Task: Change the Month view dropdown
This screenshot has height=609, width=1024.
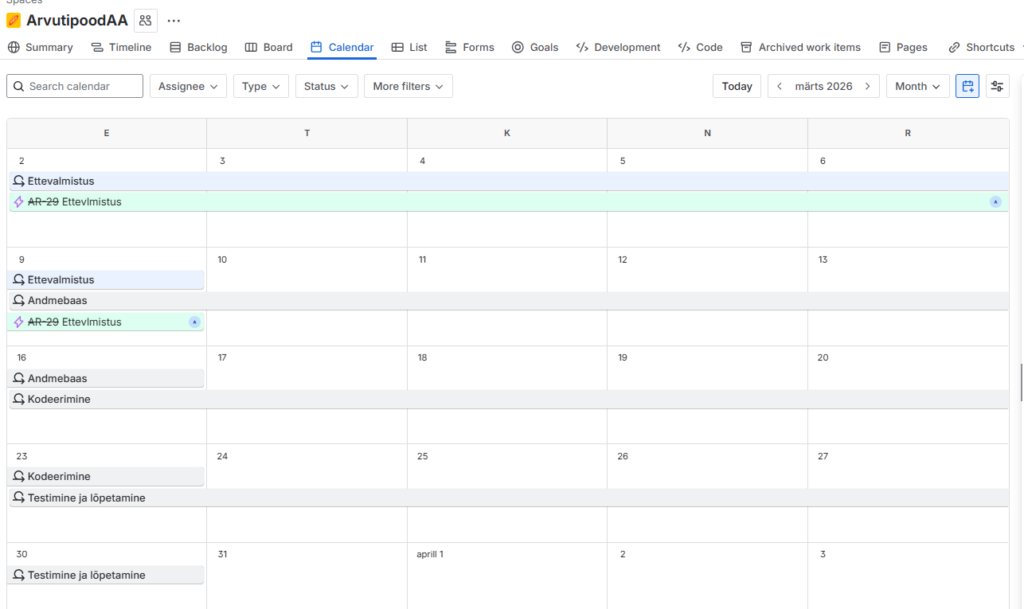Action: click(x=917, y=86)
